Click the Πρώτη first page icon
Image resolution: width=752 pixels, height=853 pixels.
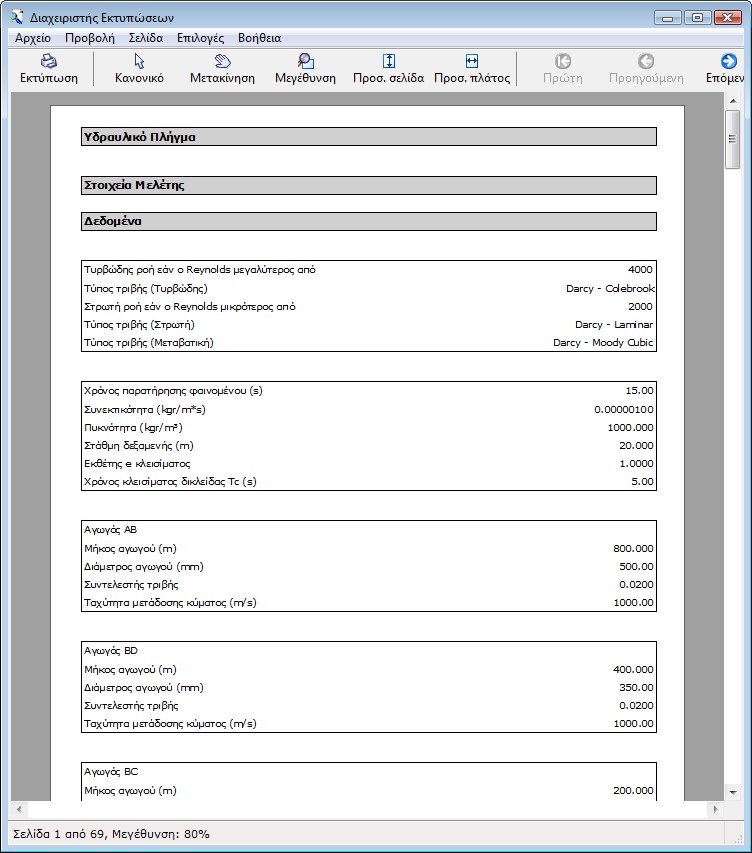[x=563, y=61]
